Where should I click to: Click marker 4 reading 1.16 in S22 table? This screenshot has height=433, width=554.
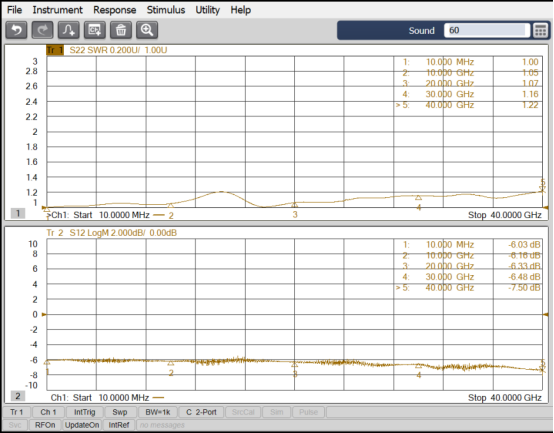click(530, 94)
